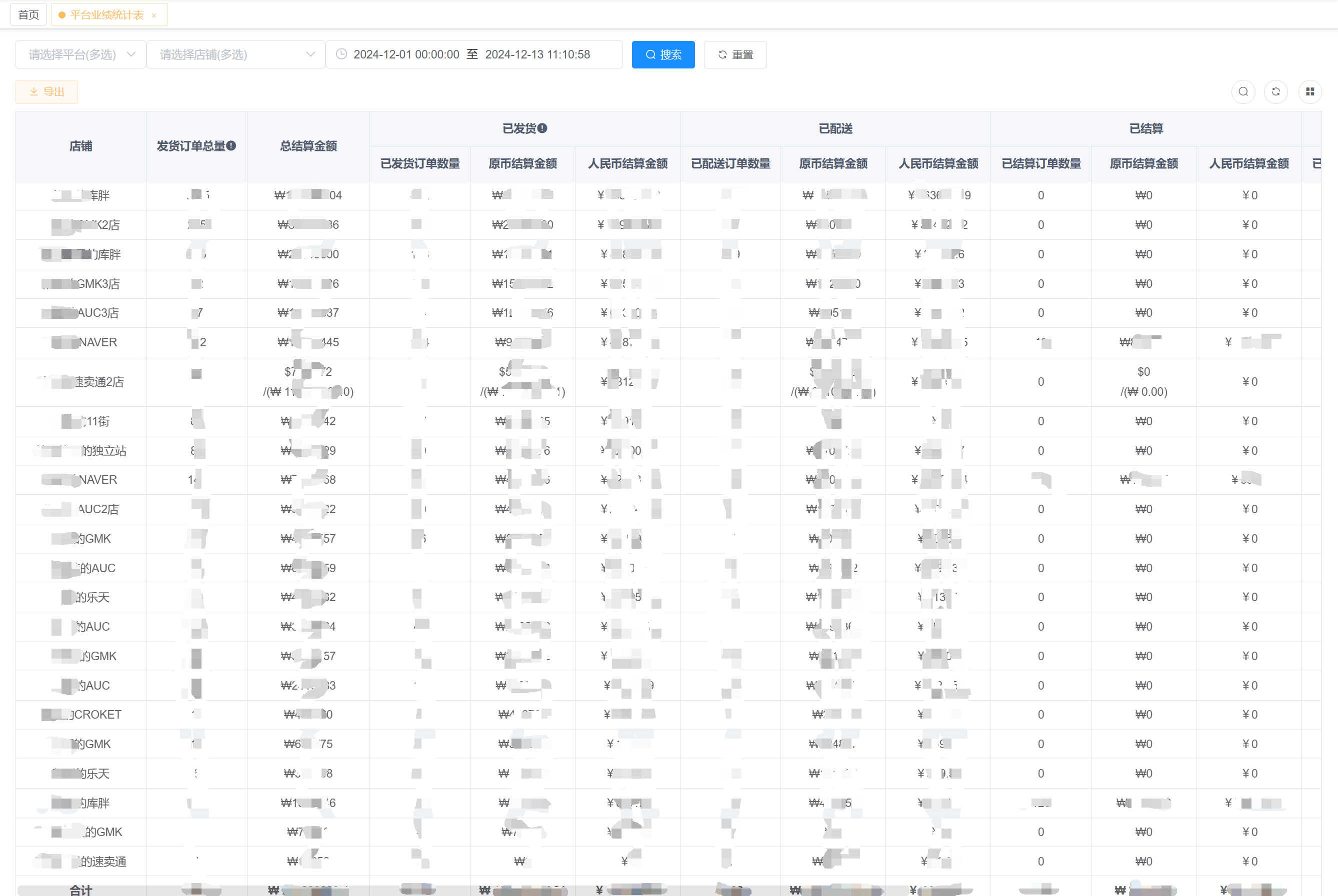Click the 导出 export button
The height and width of the screenshot is (896, 1338).
tap(46, 91)
